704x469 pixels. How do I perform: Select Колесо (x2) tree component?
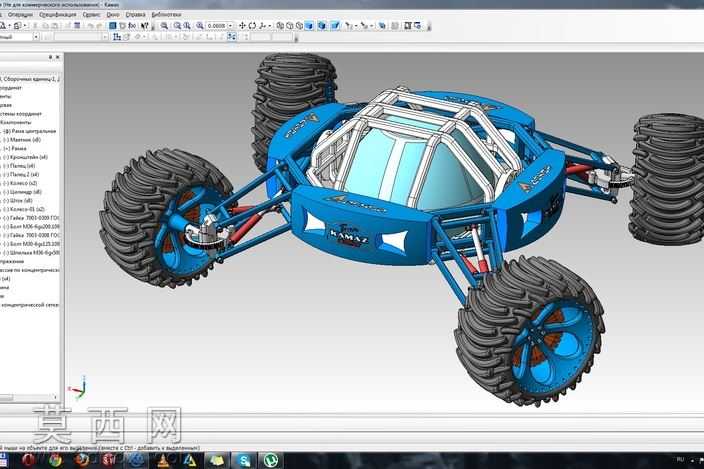pyautogui.click(x=21, y=183)
